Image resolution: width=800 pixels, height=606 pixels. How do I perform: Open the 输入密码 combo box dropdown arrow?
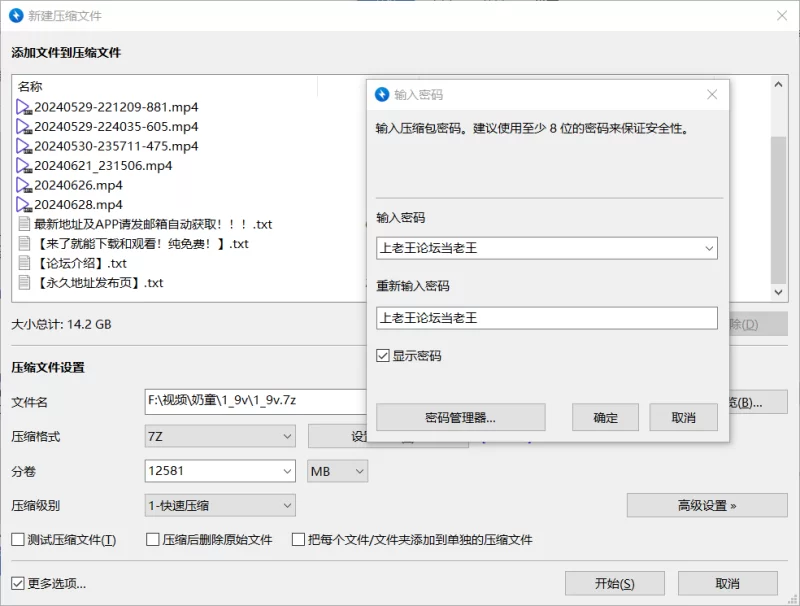[x=709, y=248]
